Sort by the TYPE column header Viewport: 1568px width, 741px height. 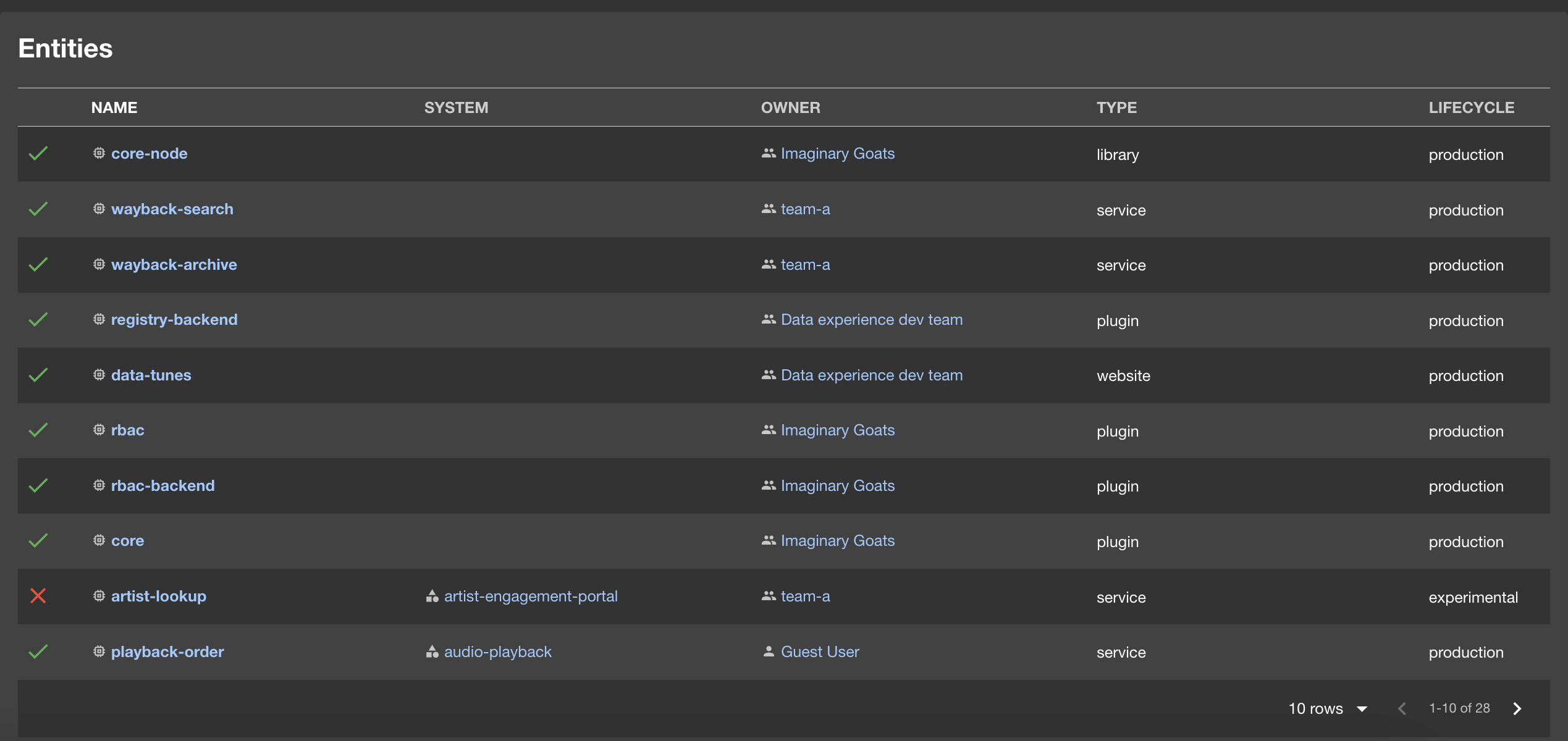pos(1116,107)
